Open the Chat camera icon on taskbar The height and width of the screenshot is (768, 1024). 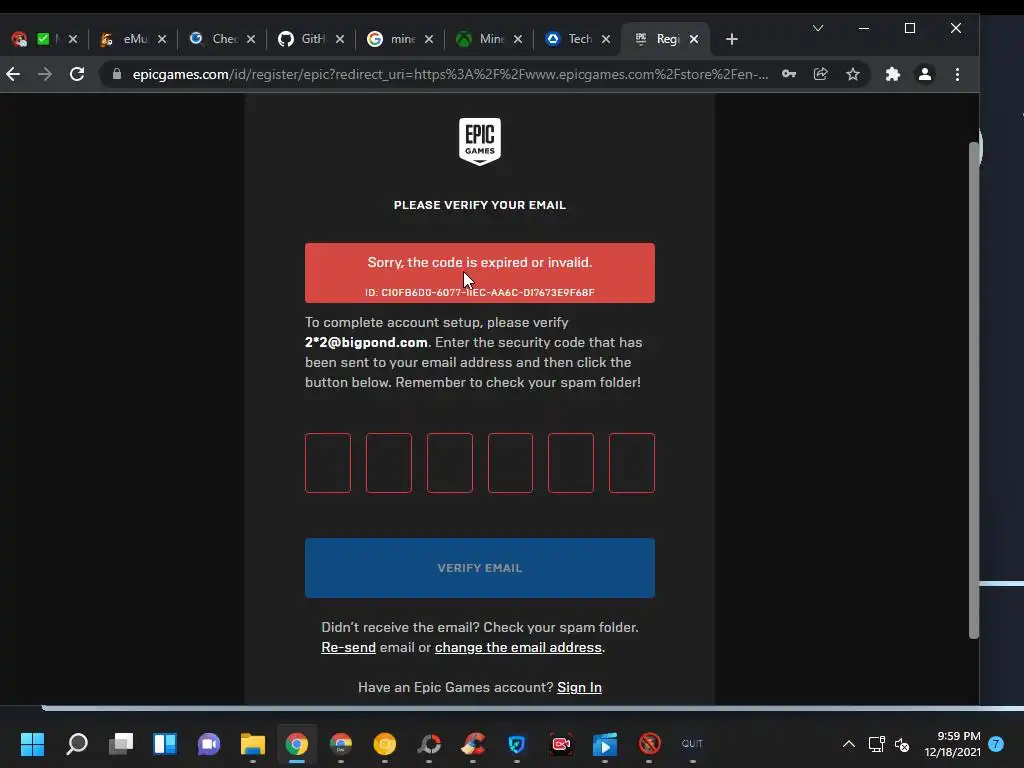click(209, 743)
